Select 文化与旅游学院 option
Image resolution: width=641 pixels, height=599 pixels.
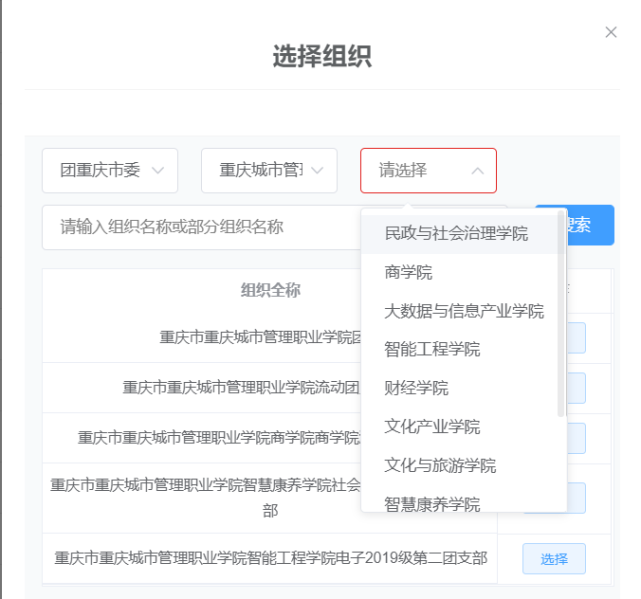tap(459, 466)
